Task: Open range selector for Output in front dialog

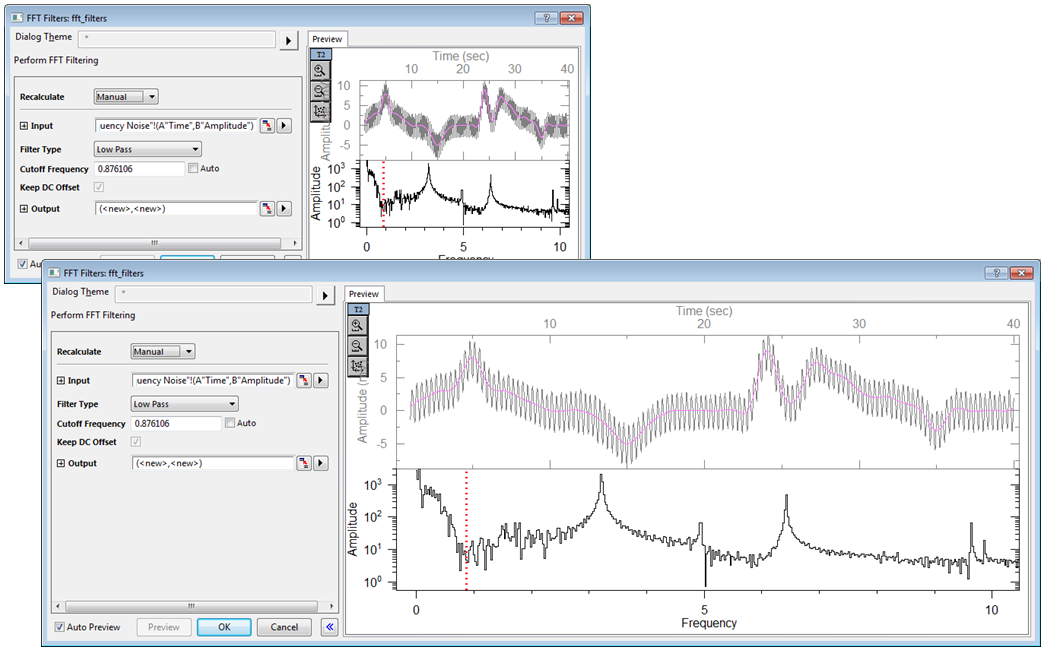Action: click(304, 463)
